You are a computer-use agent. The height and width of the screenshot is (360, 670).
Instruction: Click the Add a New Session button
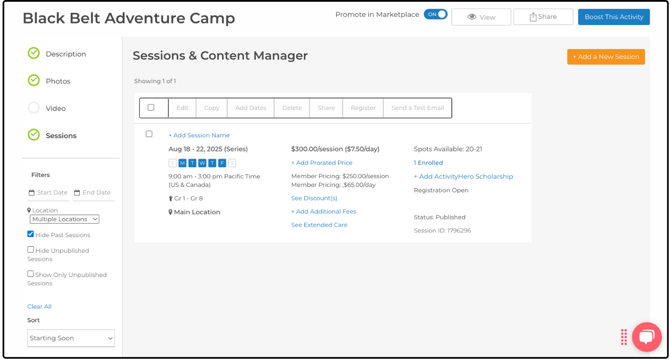tap(606, 56)
